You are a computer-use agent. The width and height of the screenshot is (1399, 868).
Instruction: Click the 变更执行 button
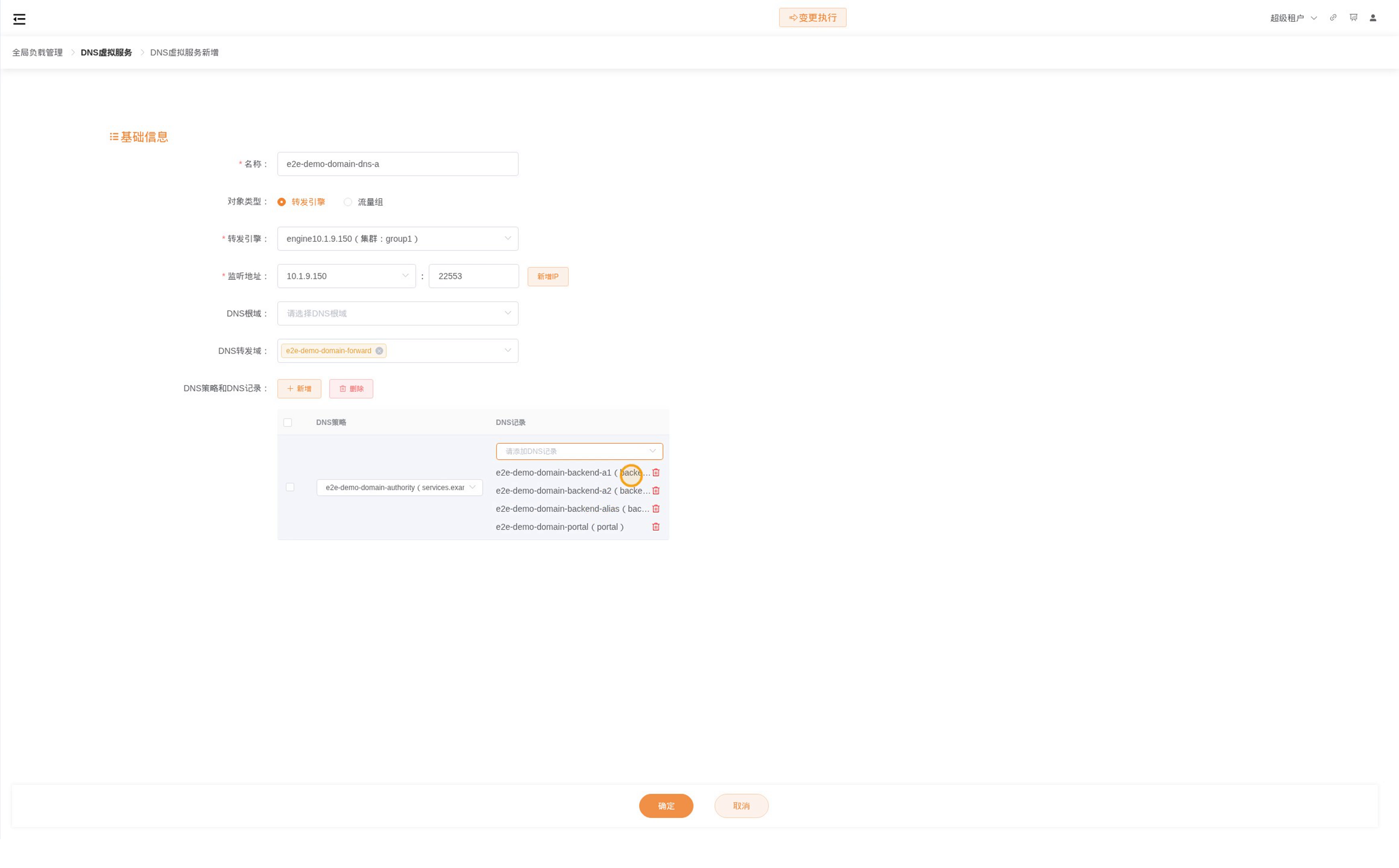(812, 18)
